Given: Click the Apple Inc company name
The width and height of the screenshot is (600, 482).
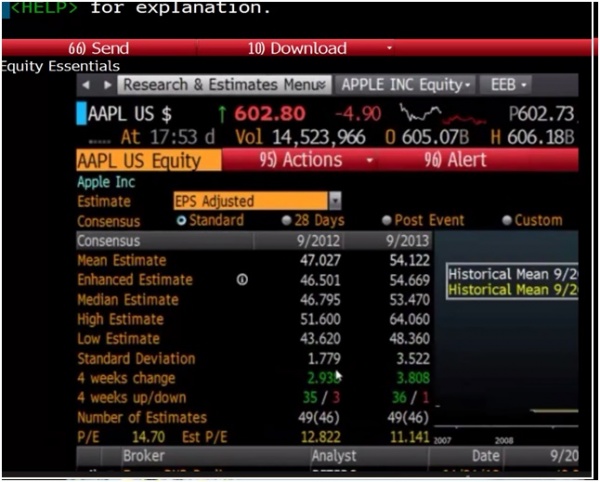Looking at the screenshot, I should (x=106, y=182).
